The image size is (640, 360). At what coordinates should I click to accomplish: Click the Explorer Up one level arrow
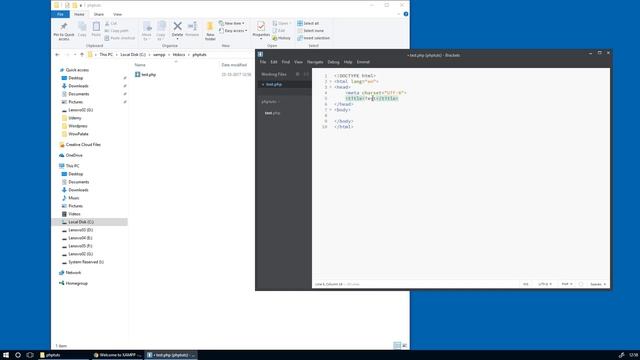[x=82, y=55]
